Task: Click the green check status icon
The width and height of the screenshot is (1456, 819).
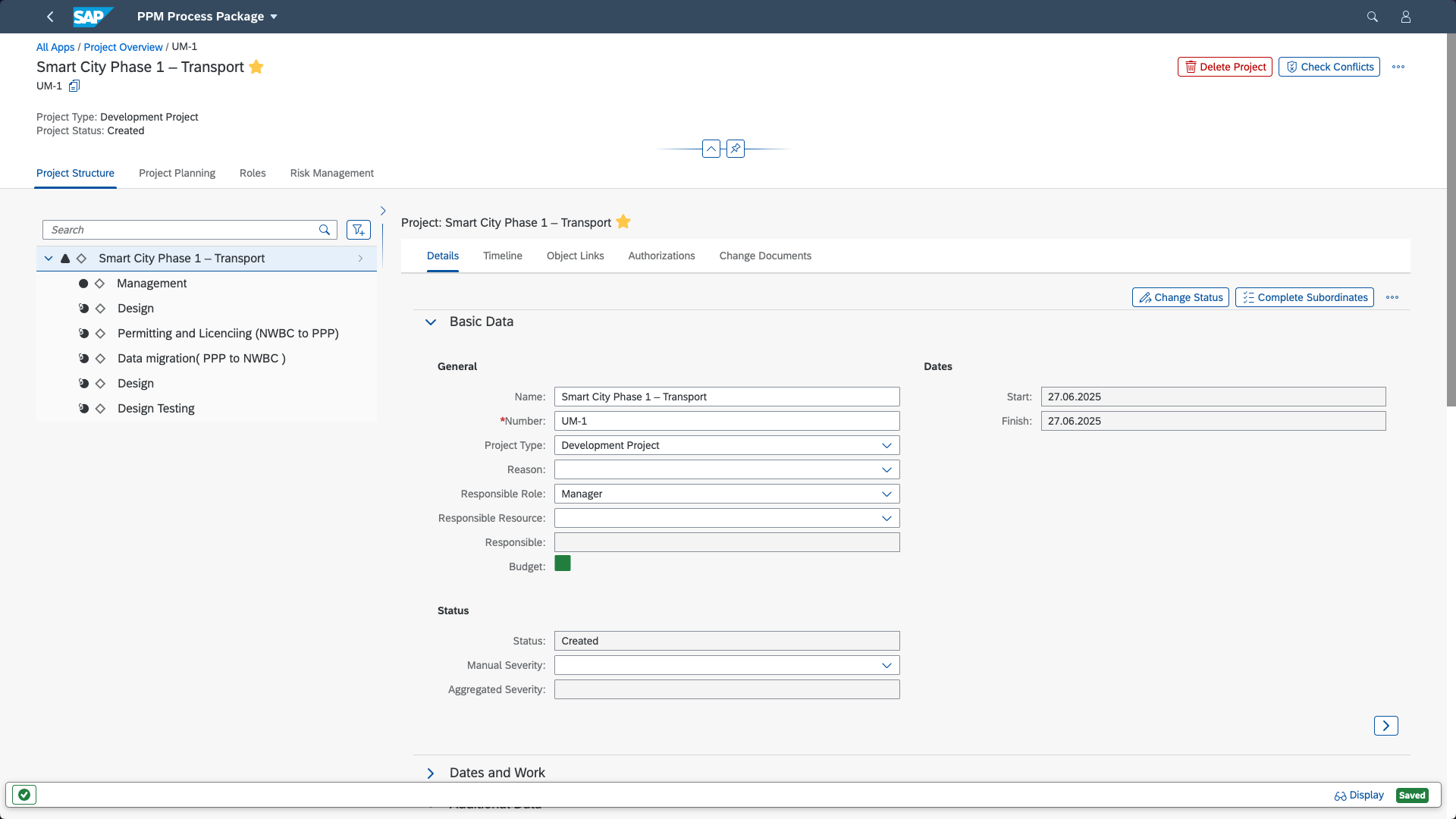Action: coord(24,795)
